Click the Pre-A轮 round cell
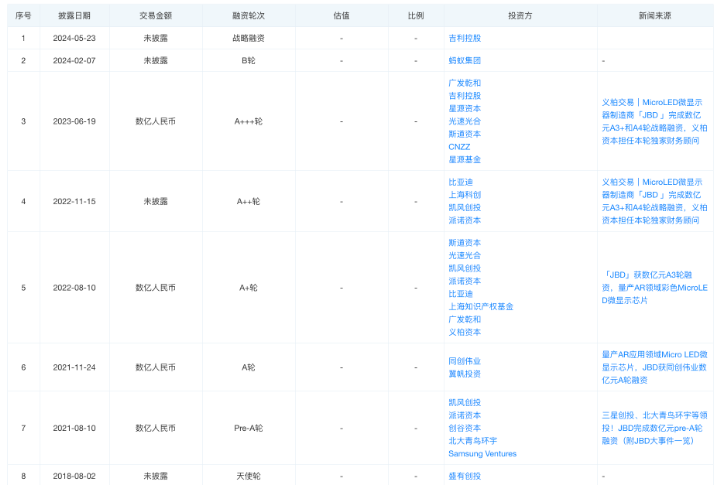Viewport: 720px width, 496px height. pos(248,428)
